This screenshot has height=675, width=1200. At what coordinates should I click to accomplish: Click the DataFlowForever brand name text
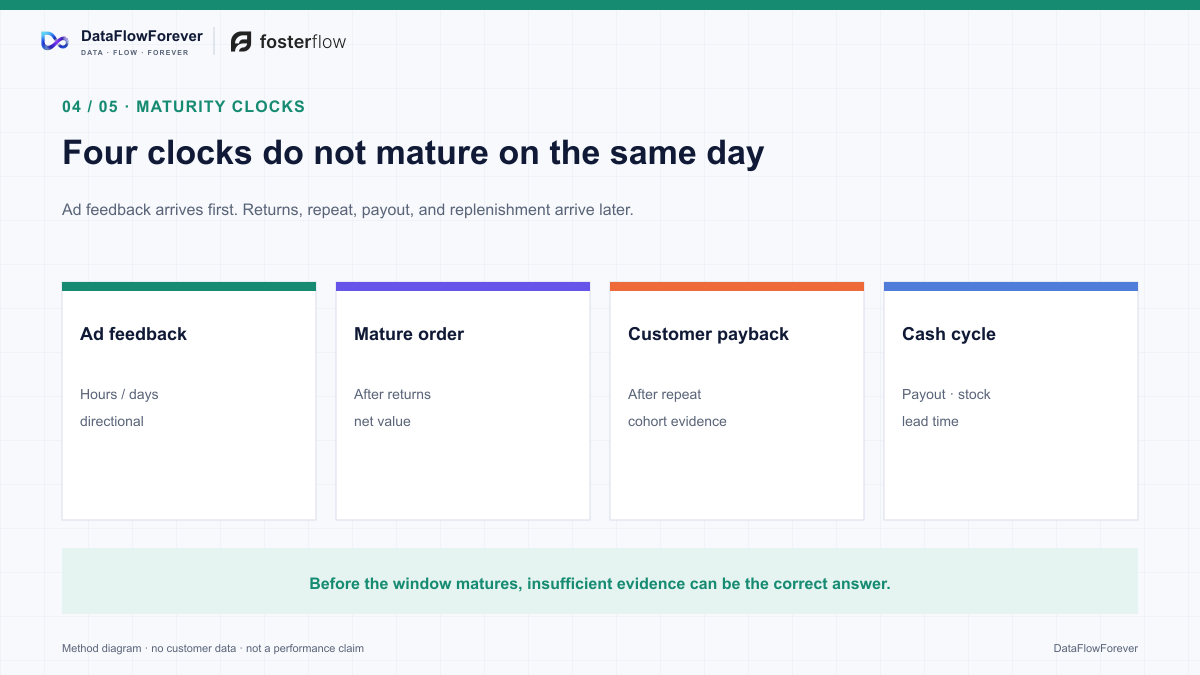[142, 36]
